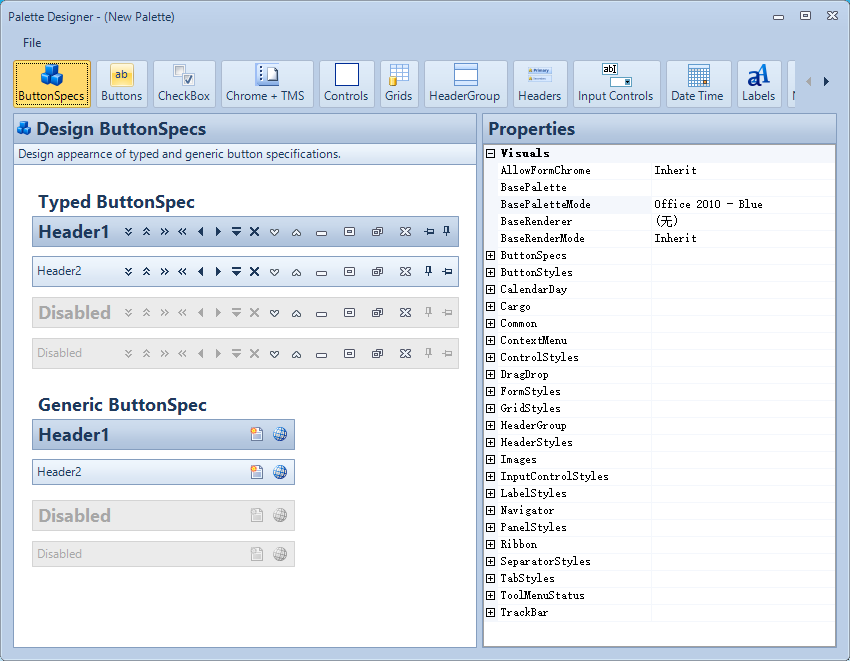Switch to the Grids designer
Viewport: 850px width, 661px height.
[x=398, y=84]
